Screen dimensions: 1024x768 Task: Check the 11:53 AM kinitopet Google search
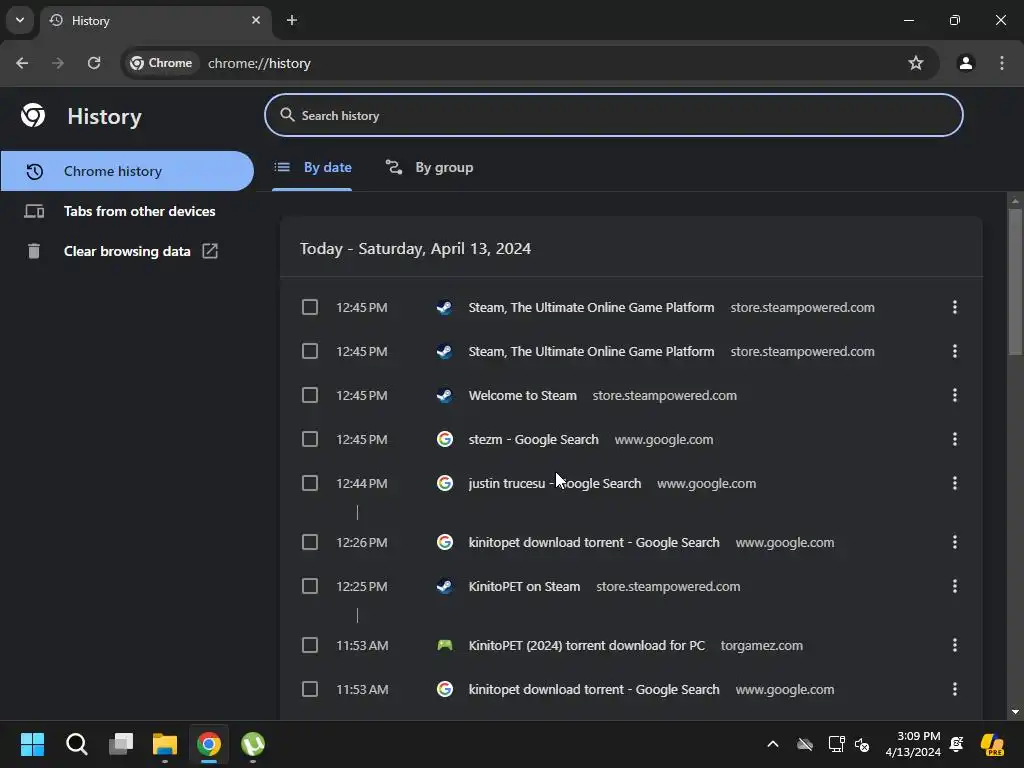point(310,690)
